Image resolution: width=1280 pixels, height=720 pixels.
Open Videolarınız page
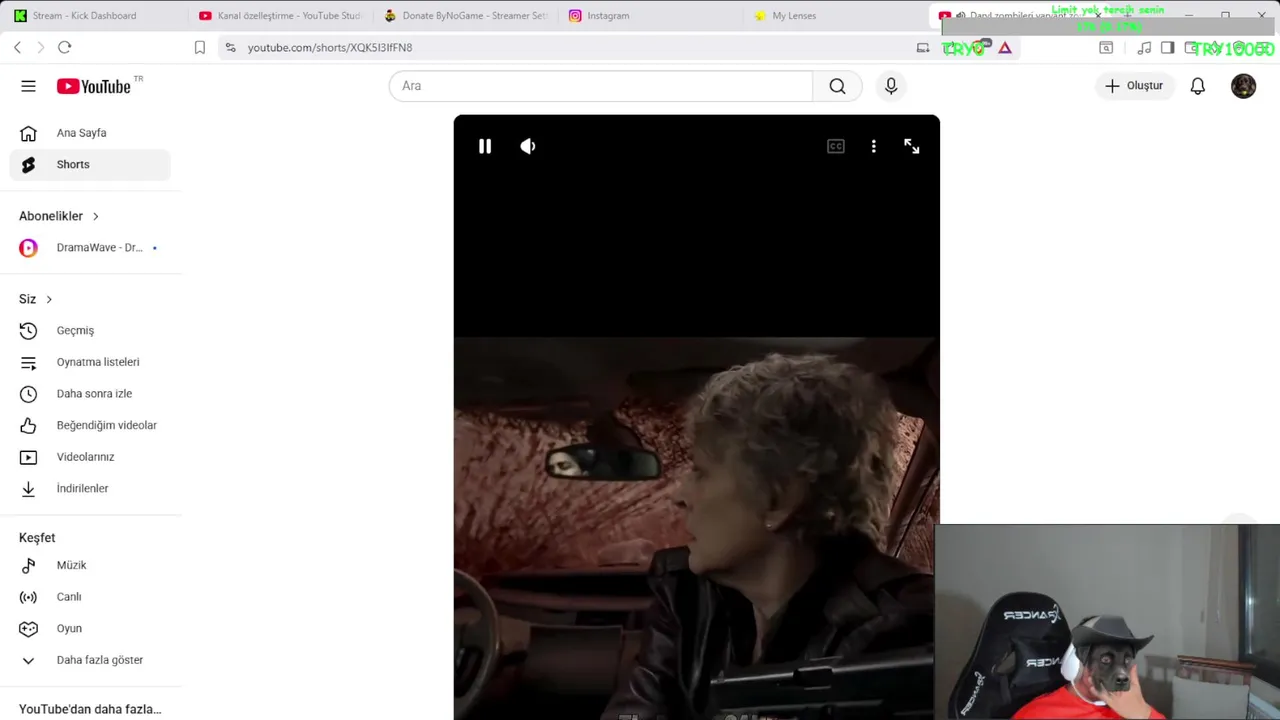click(90, 457)
